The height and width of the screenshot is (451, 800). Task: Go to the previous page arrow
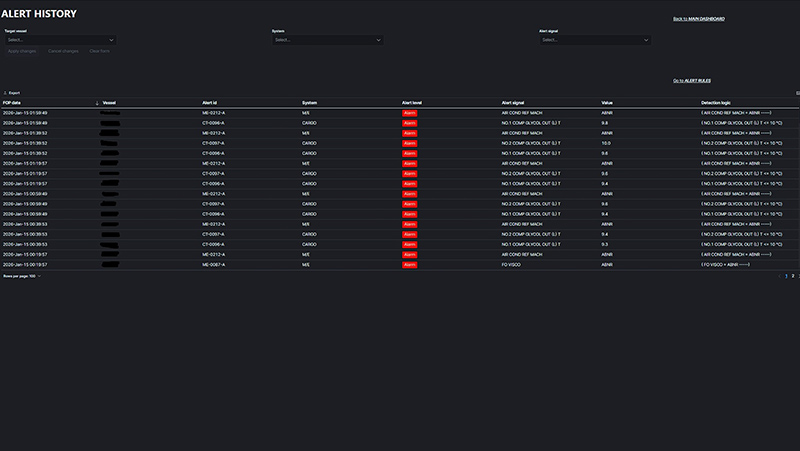[779, 275]
